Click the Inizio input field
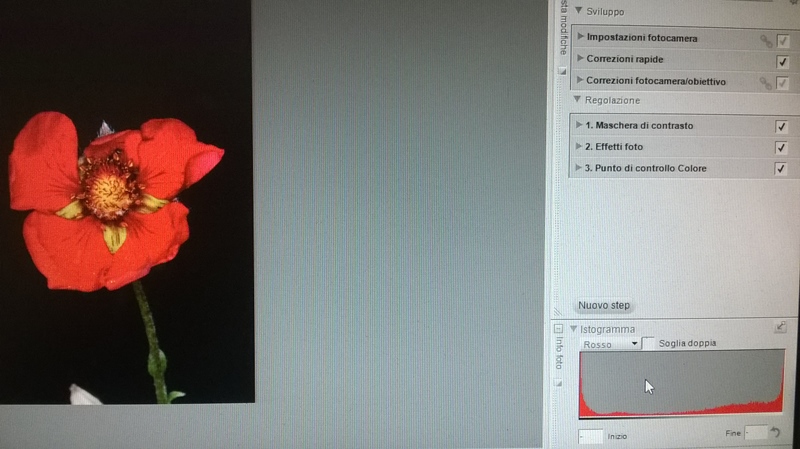The height and width of the screenshot is (449, 800). click(591, 436)
